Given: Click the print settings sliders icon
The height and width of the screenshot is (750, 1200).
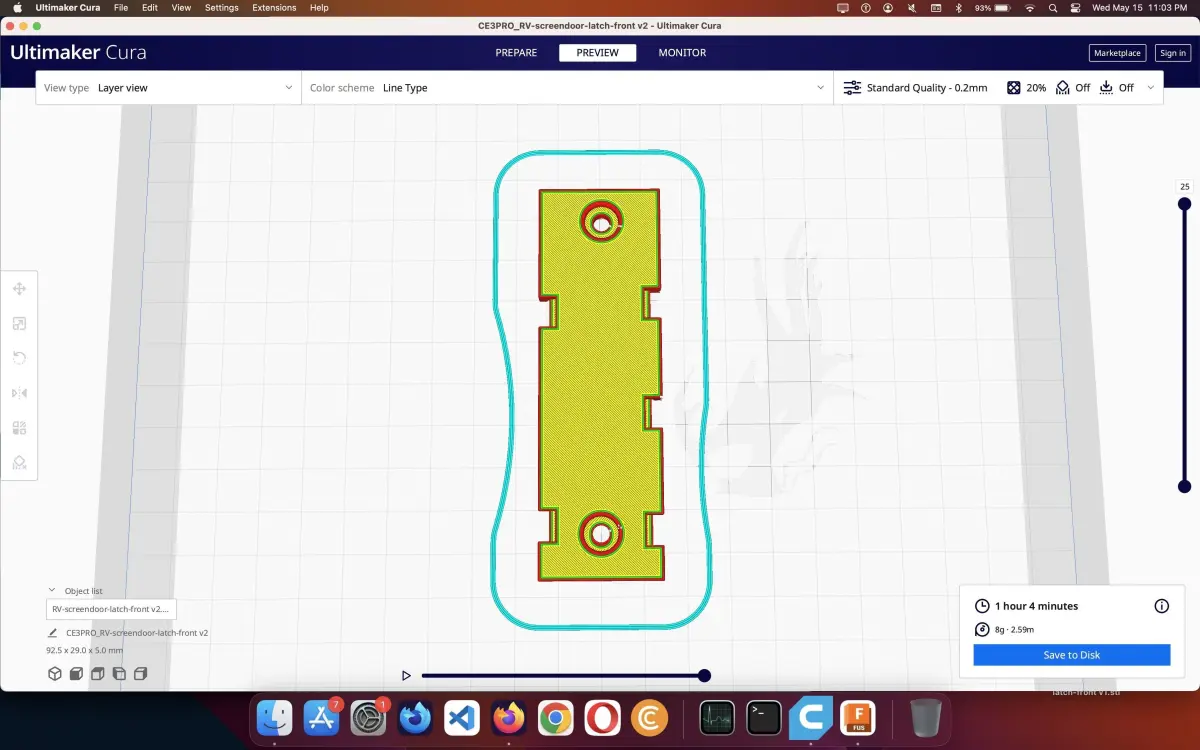Looking at the screenshot, I should click(x=852, y=88).
